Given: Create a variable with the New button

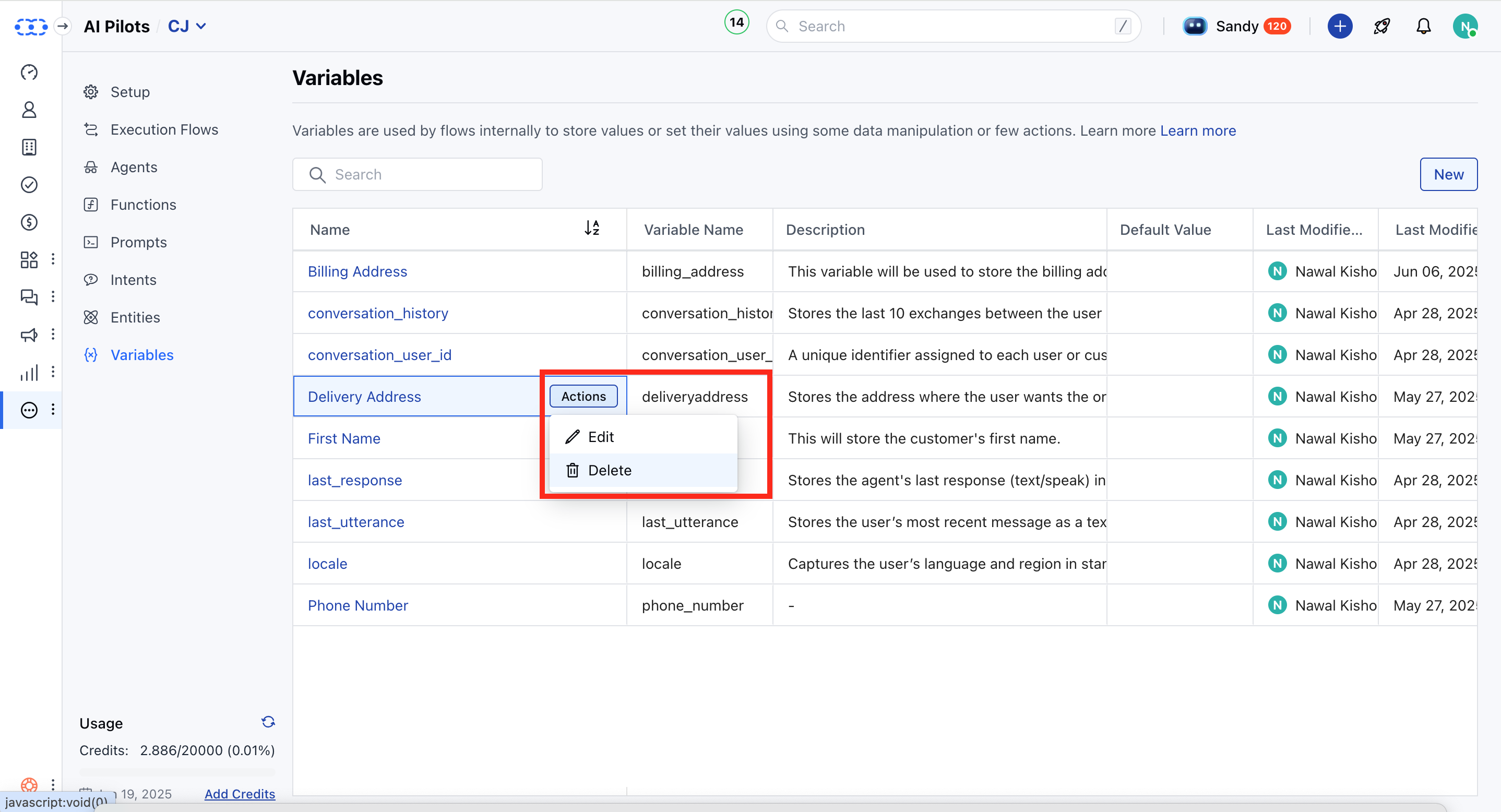Looking at the screenshot, I should tap(1448, 174).
